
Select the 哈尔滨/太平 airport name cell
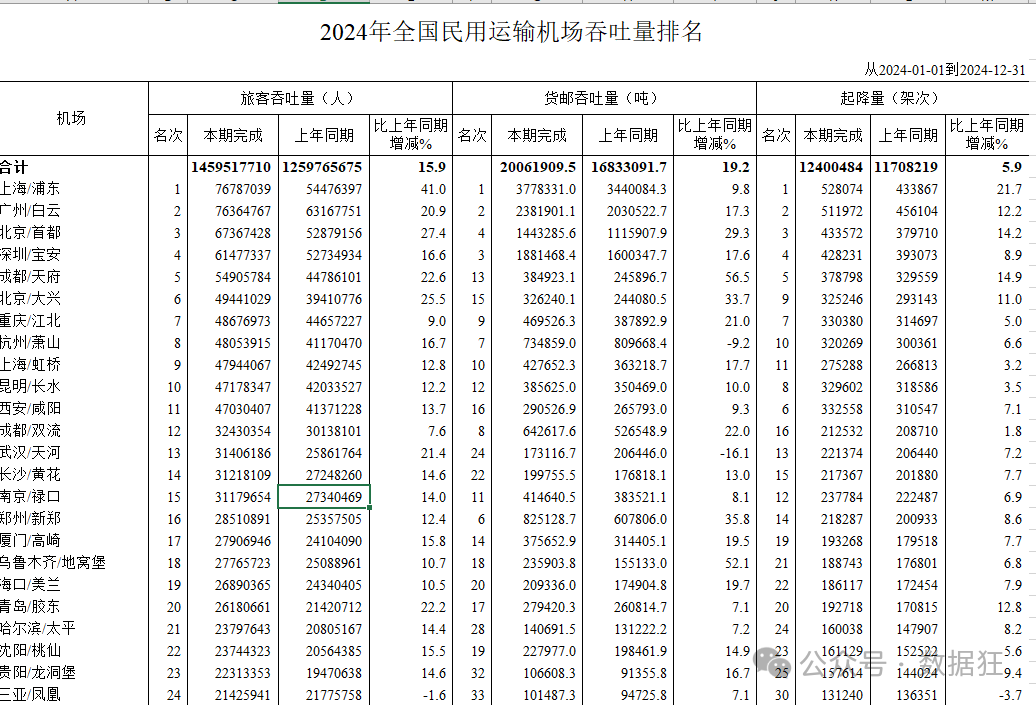point(37,628)
